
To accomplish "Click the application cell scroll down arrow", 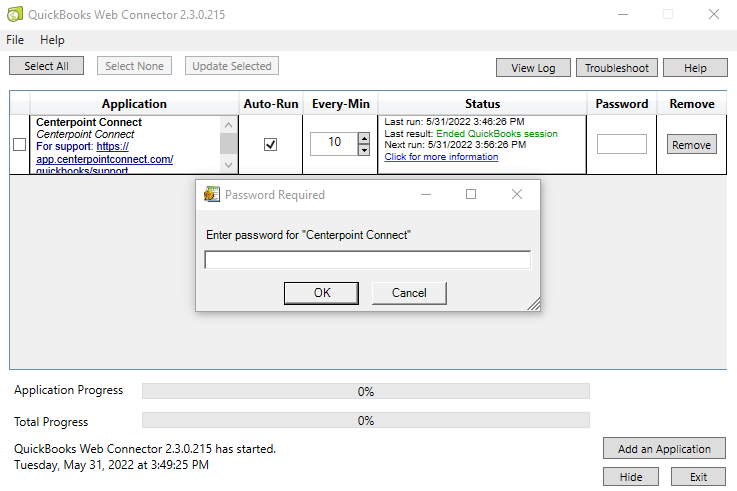I will [x=228, y=165].
